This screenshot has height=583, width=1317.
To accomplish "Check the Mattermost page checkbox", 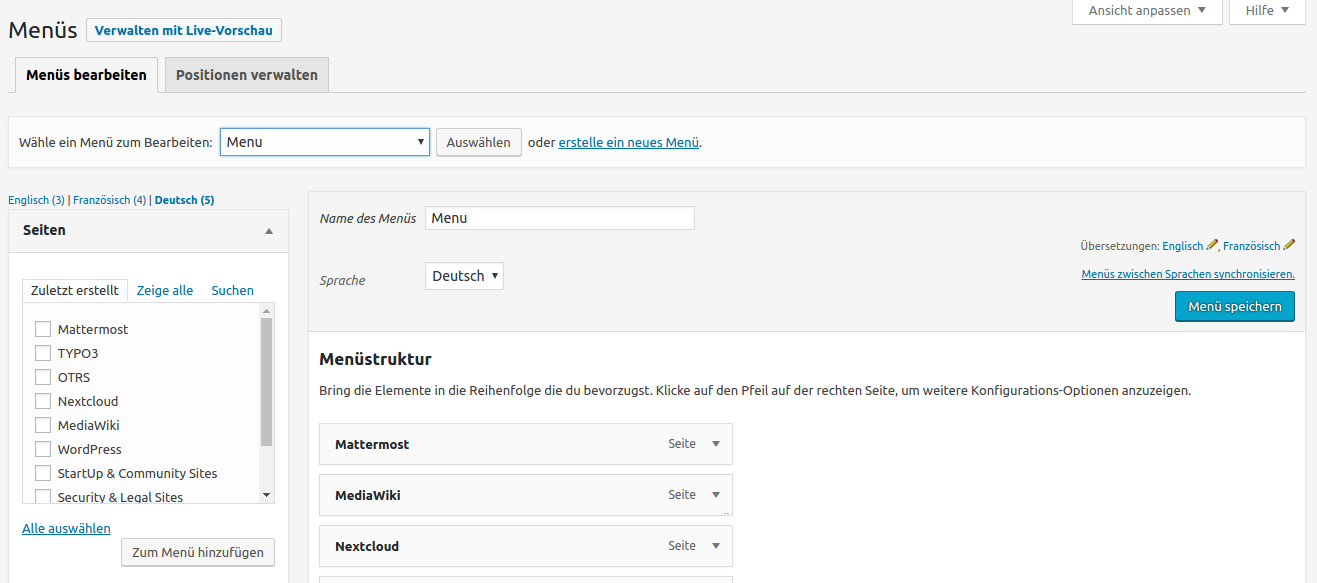I will pos(43,329).
